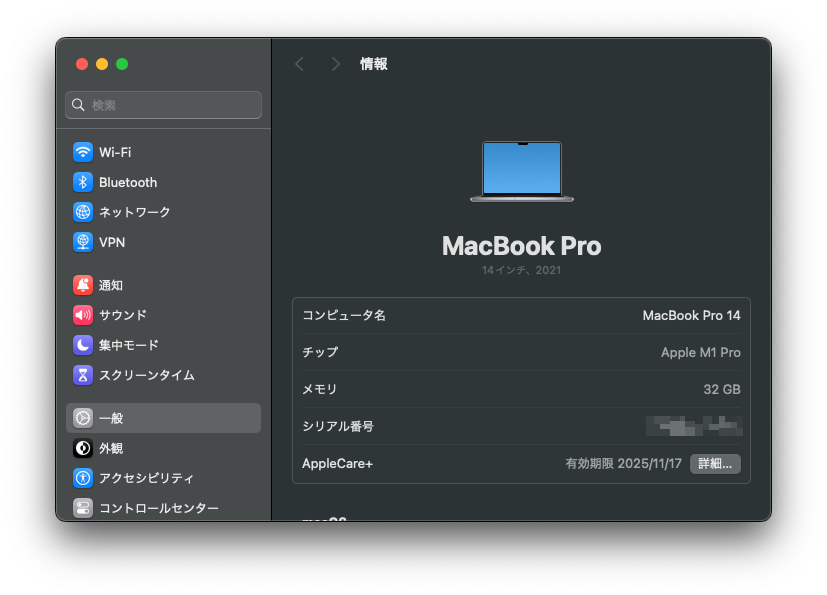827x595 pixels.
Task: Click the MacBook Pro laptop image
Action: click(x=522, y=171)
